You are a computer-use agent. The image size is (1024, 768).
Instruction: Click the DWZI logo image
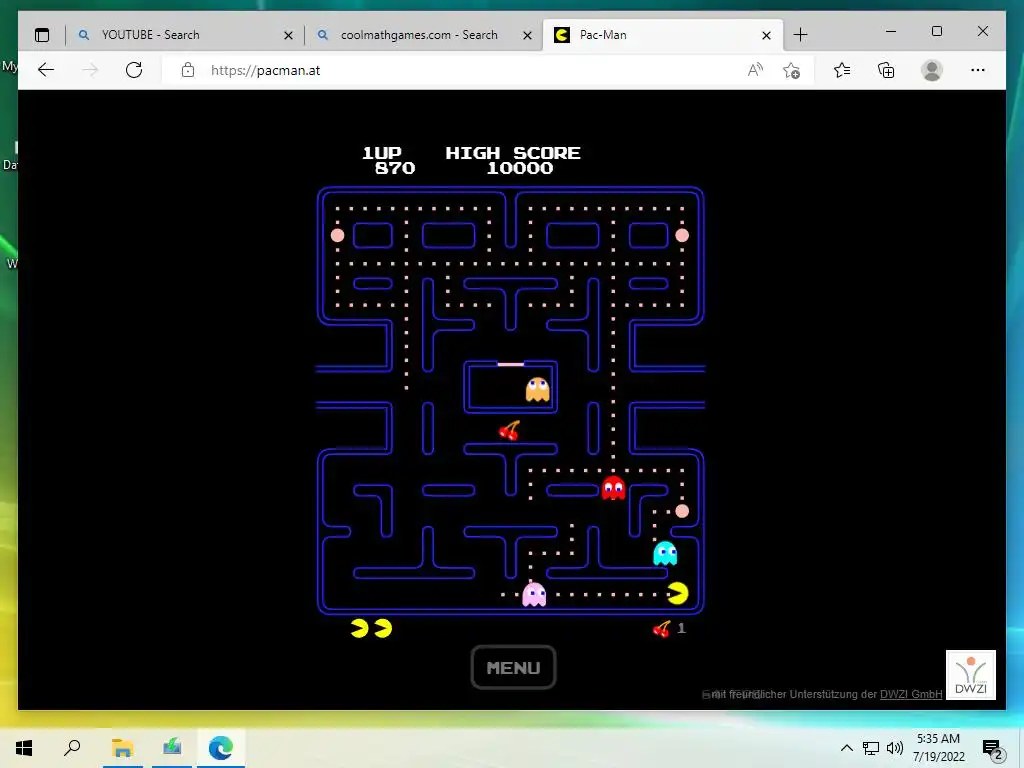coord(970,675)
